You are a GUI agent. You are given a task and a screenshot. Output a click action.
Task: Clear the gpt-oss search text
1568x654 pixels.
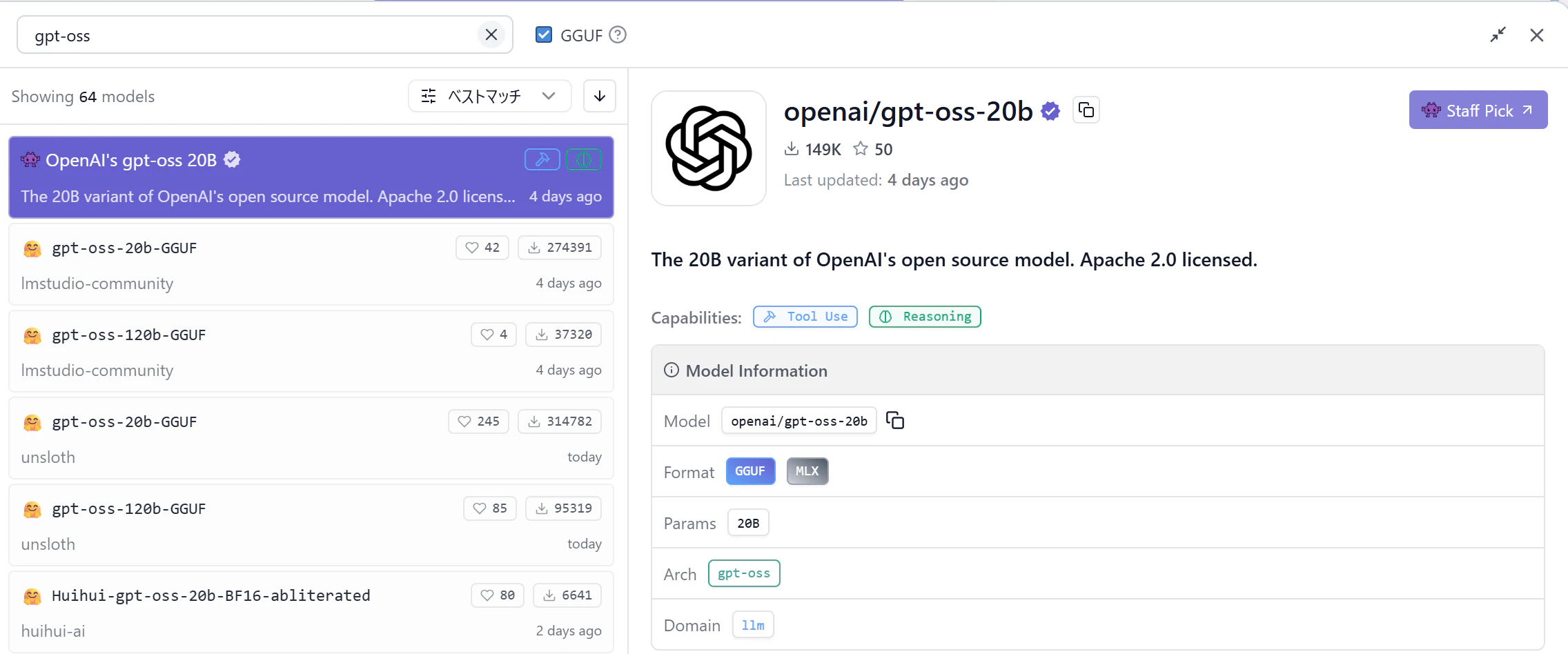point(491,34)
